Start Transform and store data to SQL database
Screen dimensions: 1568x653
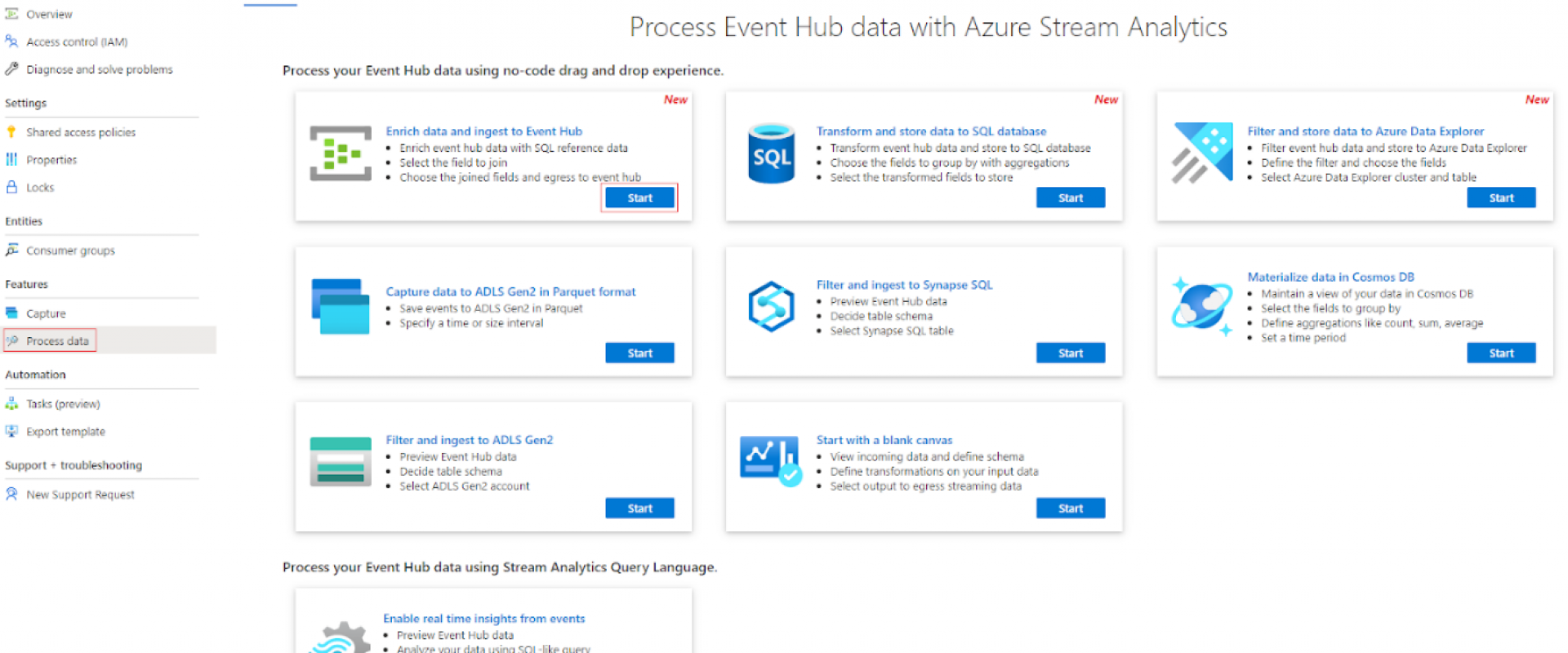coord(1071,198)
